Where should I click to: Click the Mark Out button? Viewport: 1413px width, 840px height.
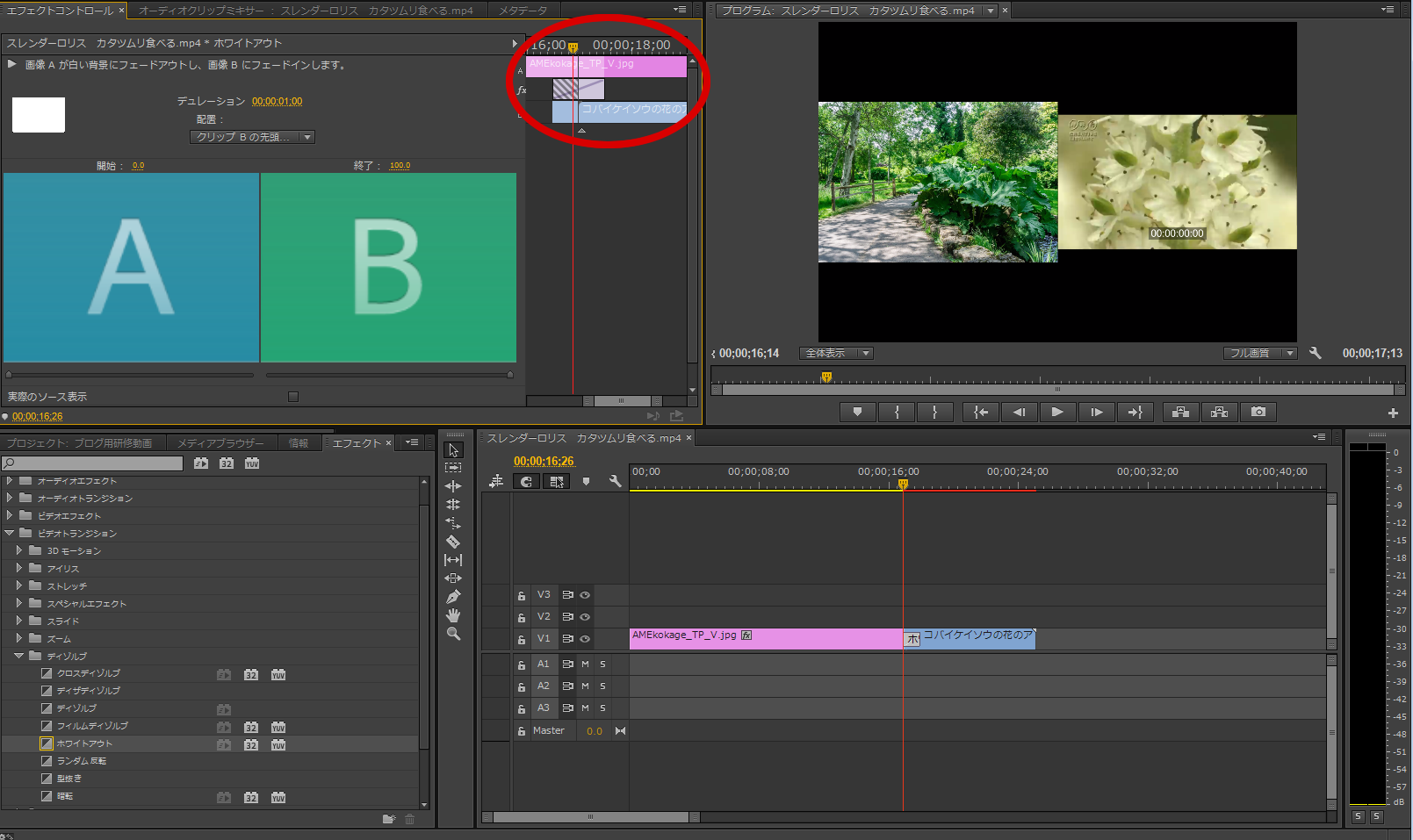pos(935,412)
